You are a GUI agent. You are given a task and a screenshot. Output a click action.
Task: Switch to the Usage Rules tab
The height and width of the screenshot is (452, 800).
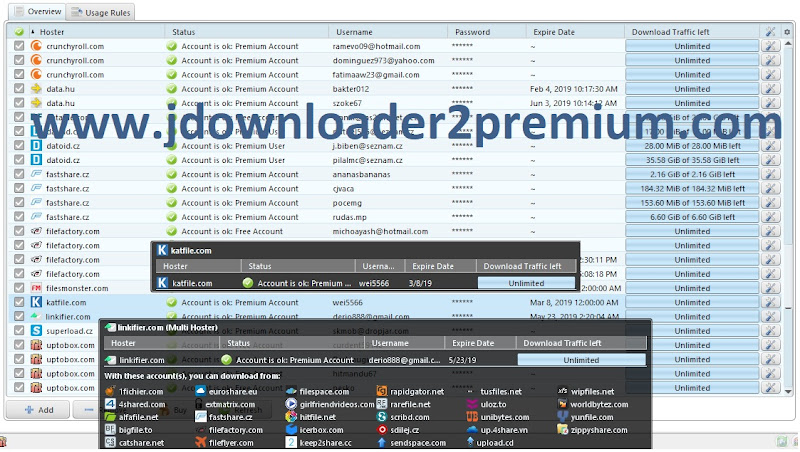(101, 12)
